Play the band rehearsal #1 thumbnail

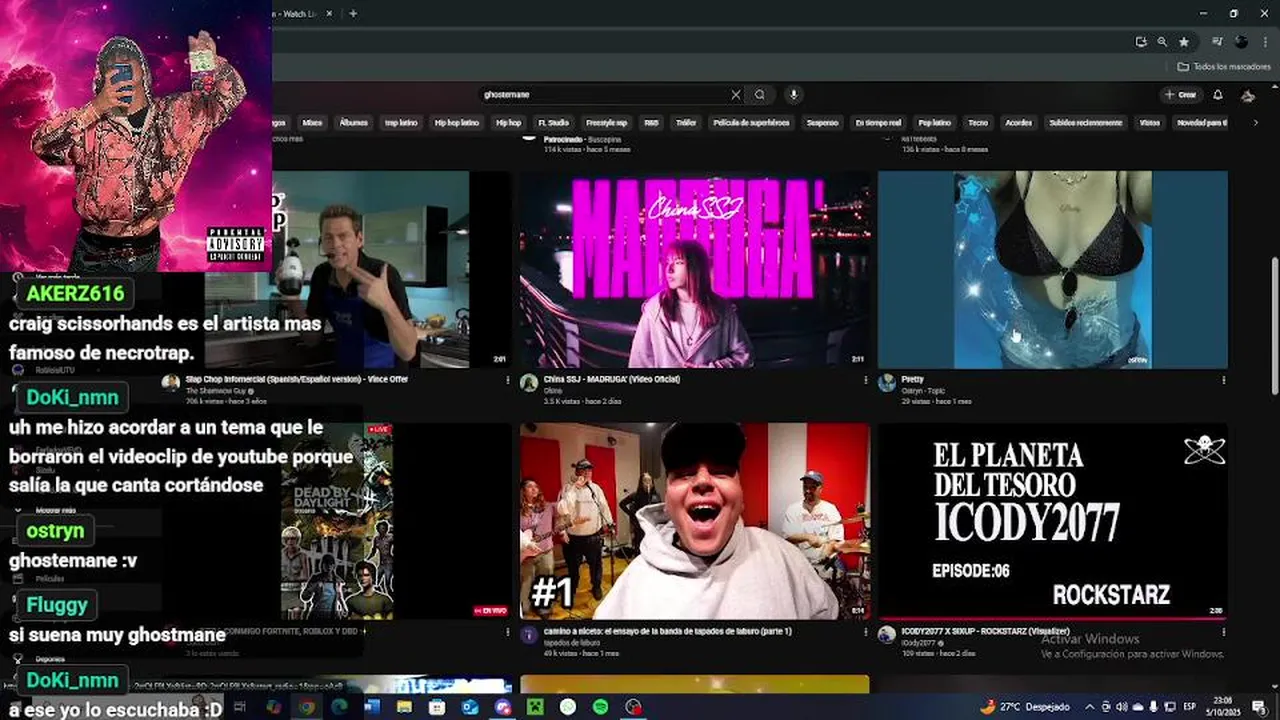(695, 520)
